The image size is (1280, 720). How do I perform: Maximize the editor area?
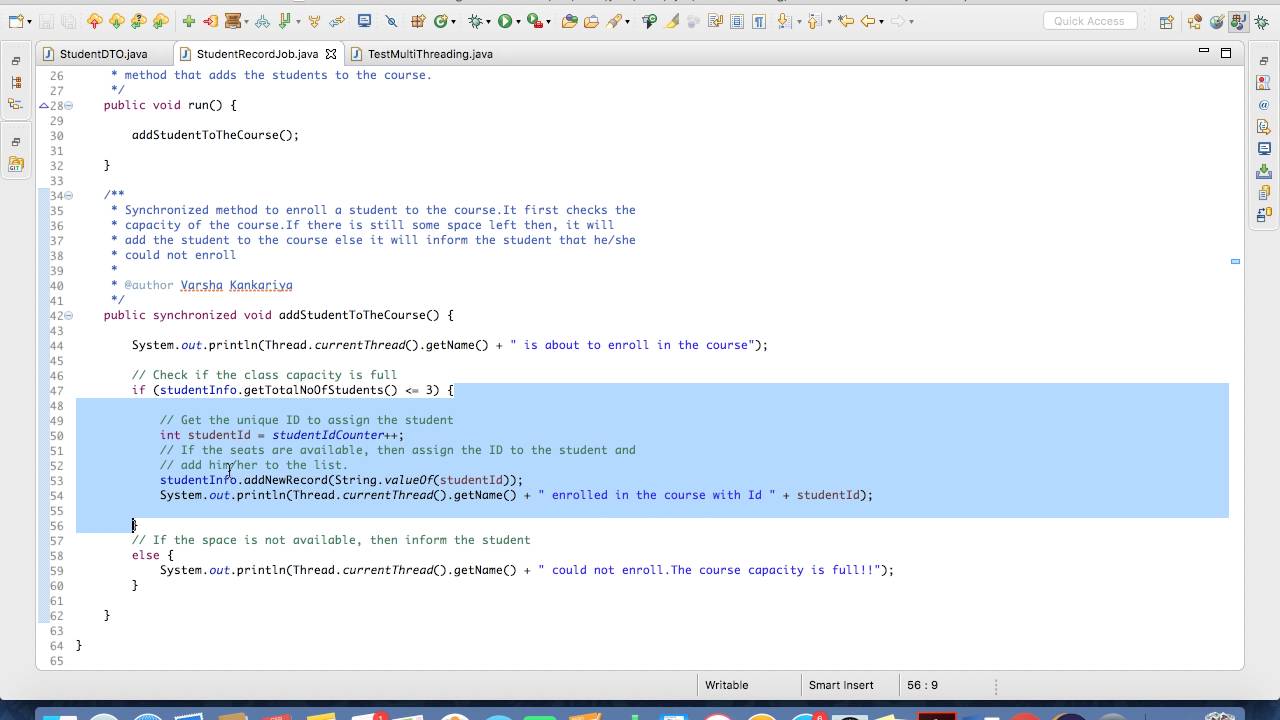click(1226, 52)
